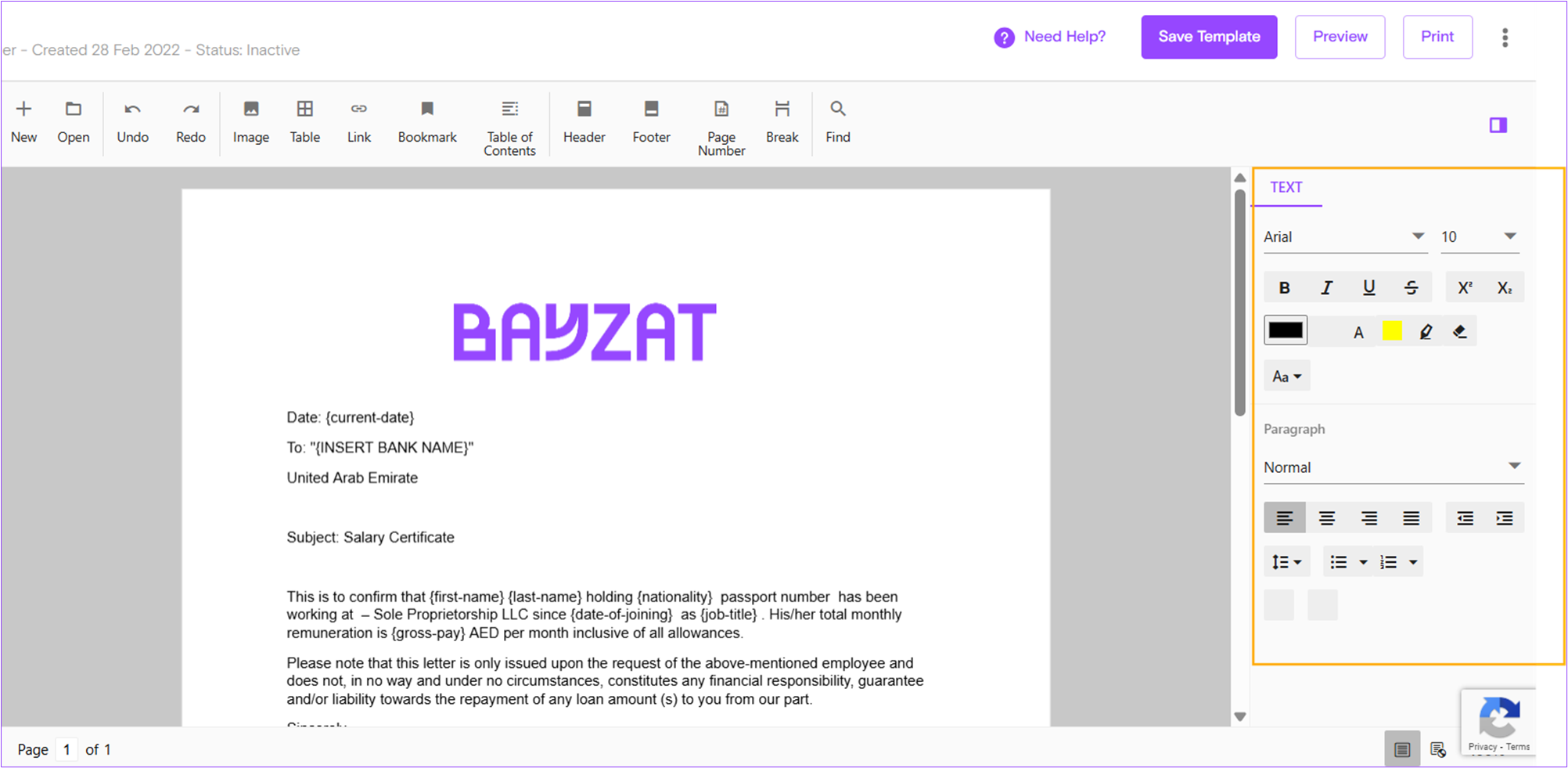Open the Aa change case dropdown
This screenshot has width=1568, height=768.
(x=1287, y=377)
